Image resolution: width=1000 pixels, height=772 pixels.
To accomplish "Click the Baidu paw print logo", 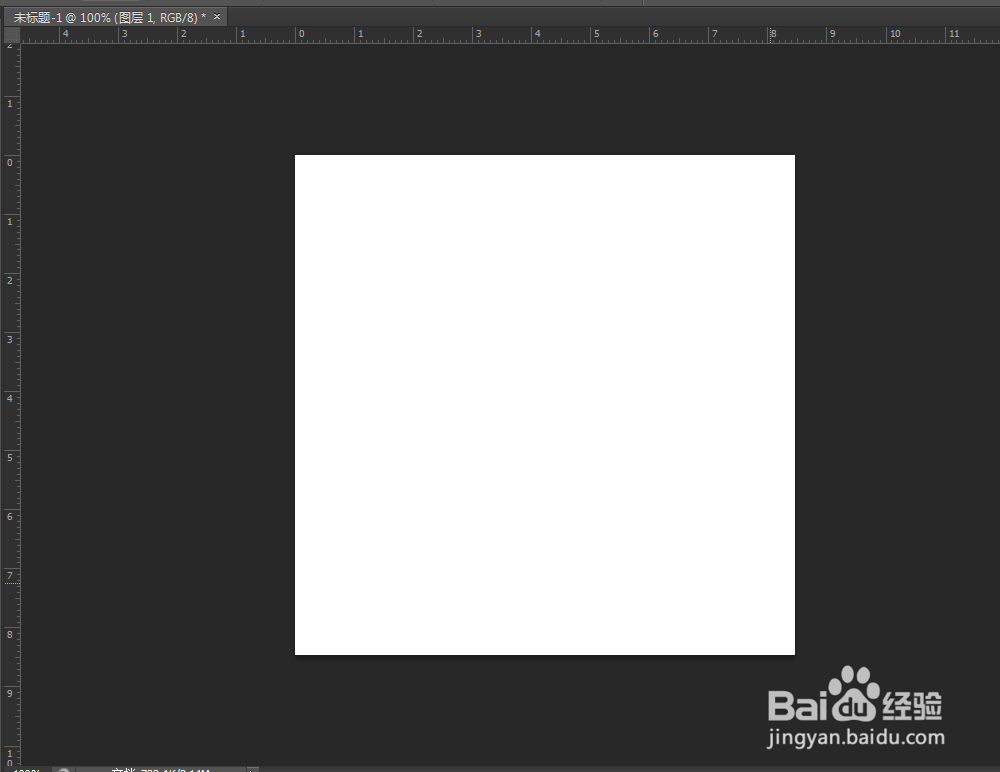I will pos(855,692).
